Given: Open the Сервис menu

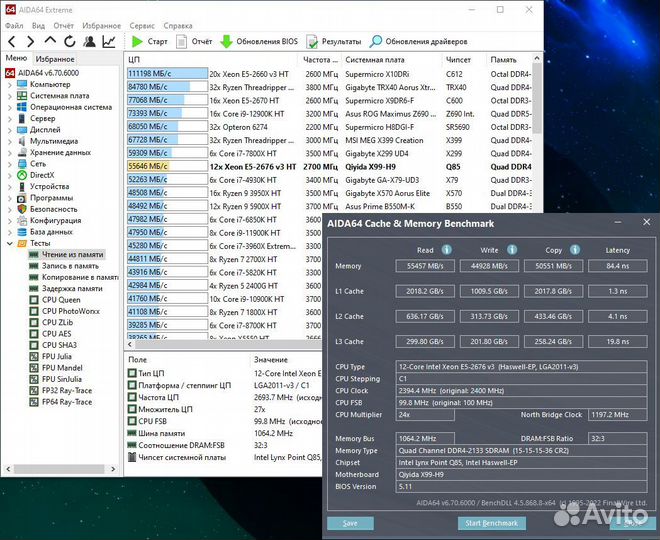Looking at the screenshot, I should pyautogui.click(x=142, y=26).
